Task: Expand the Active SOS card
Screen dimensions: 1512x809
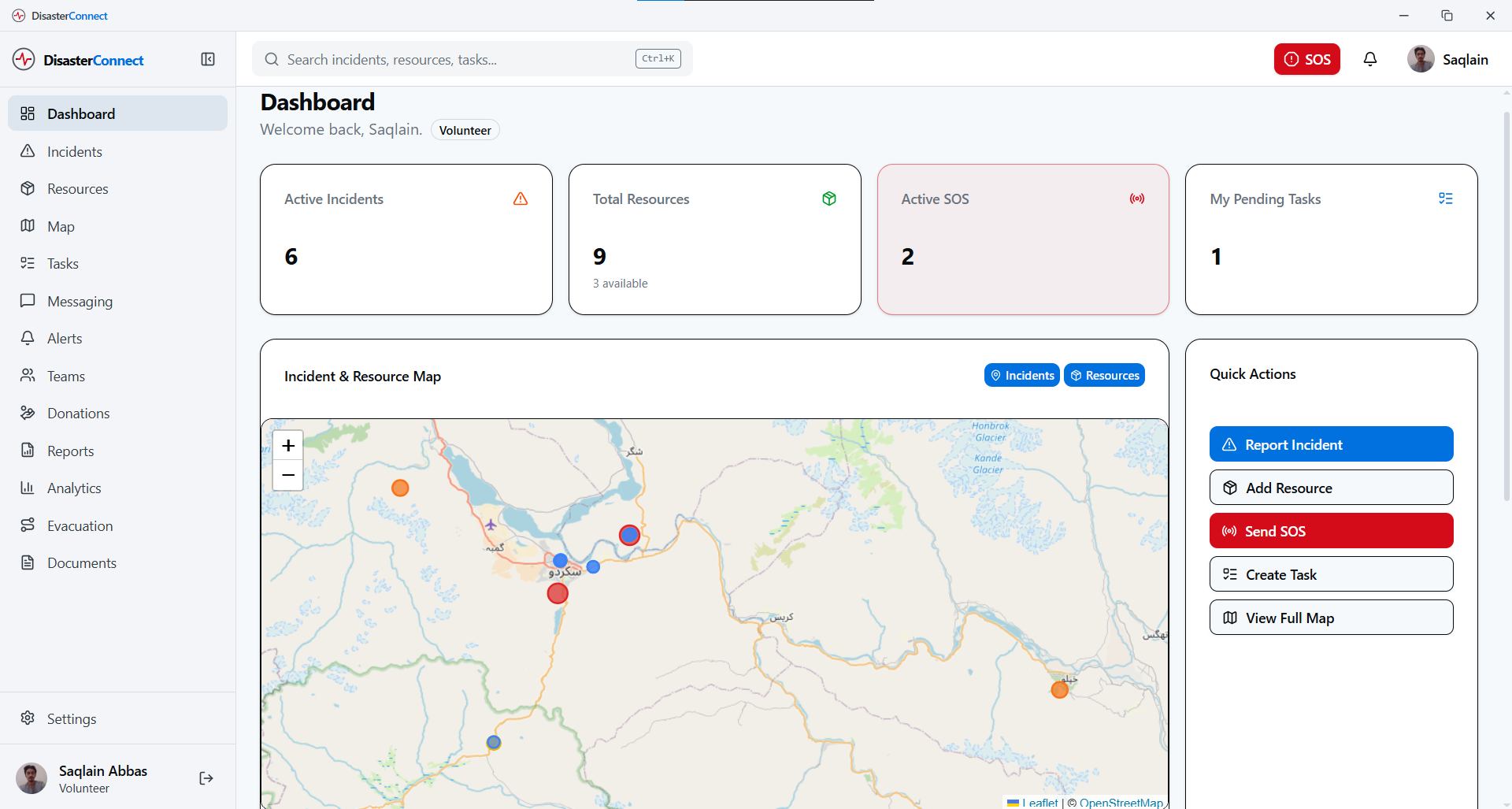Action: pos(1022,239)
